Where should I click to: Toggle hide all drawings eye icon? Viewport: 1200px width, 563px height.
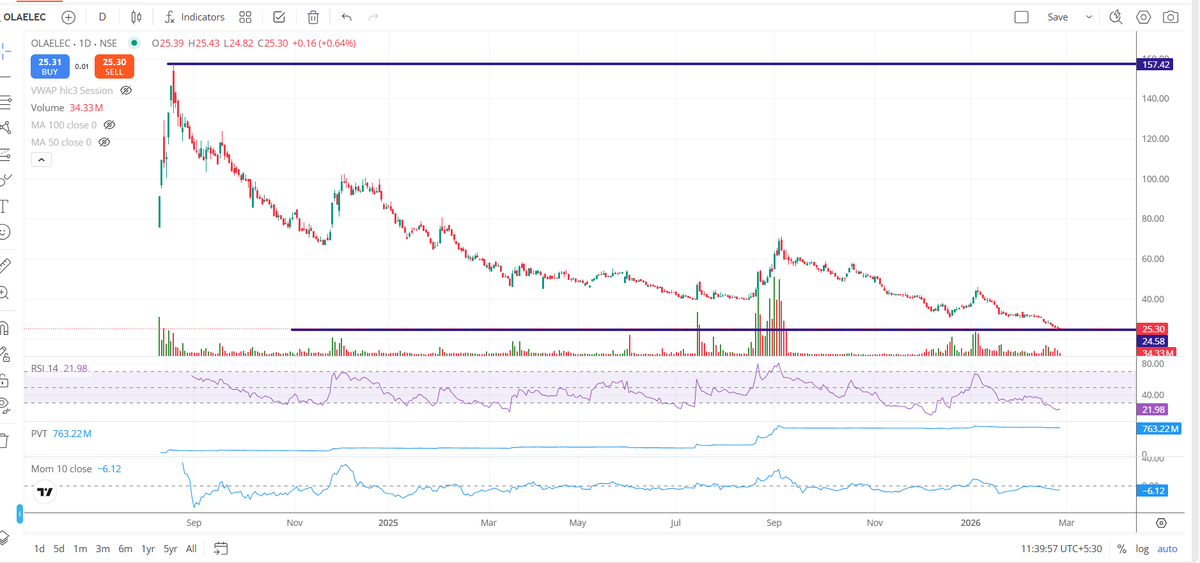point(4,406)
